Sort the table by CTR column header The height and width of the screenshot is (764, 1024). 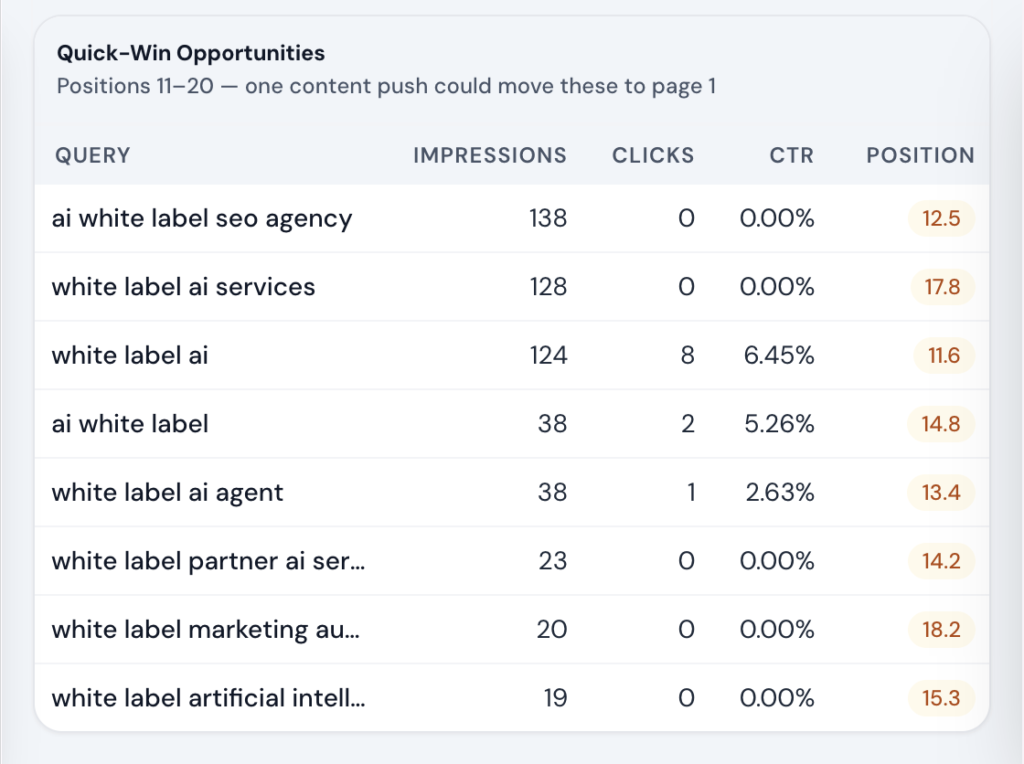click(791, 155)
